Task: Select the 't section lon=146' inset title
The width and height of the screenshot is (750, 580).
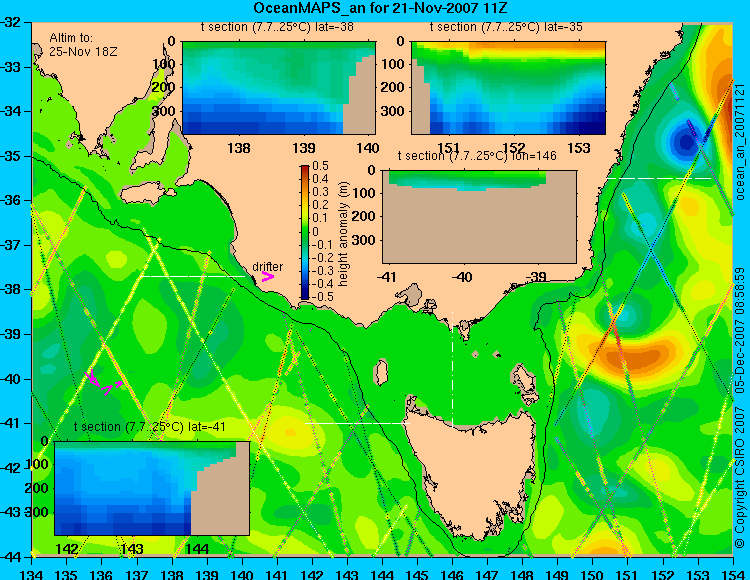Action: coord(477,156)
